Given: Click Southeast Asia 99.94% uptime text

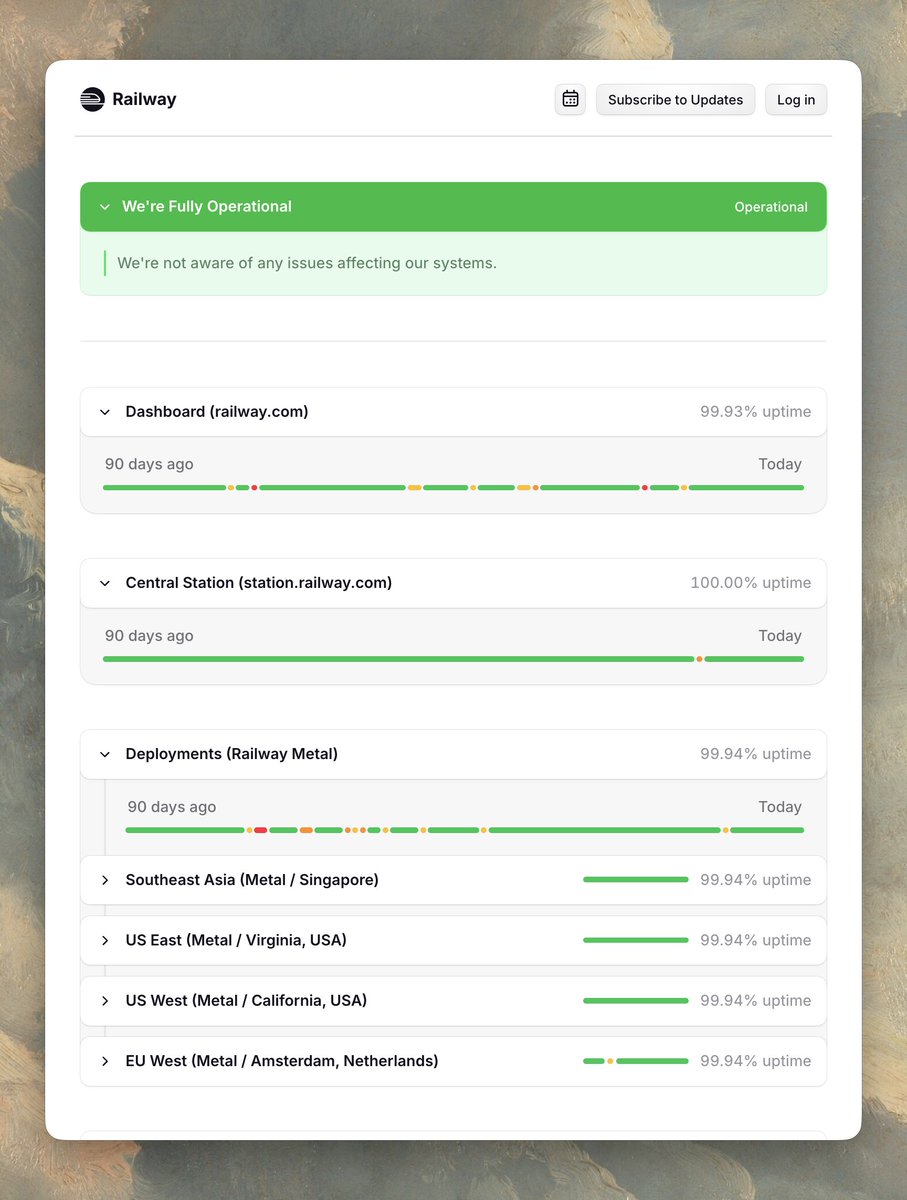Looking at the screenshot, I should pos(755,880).
